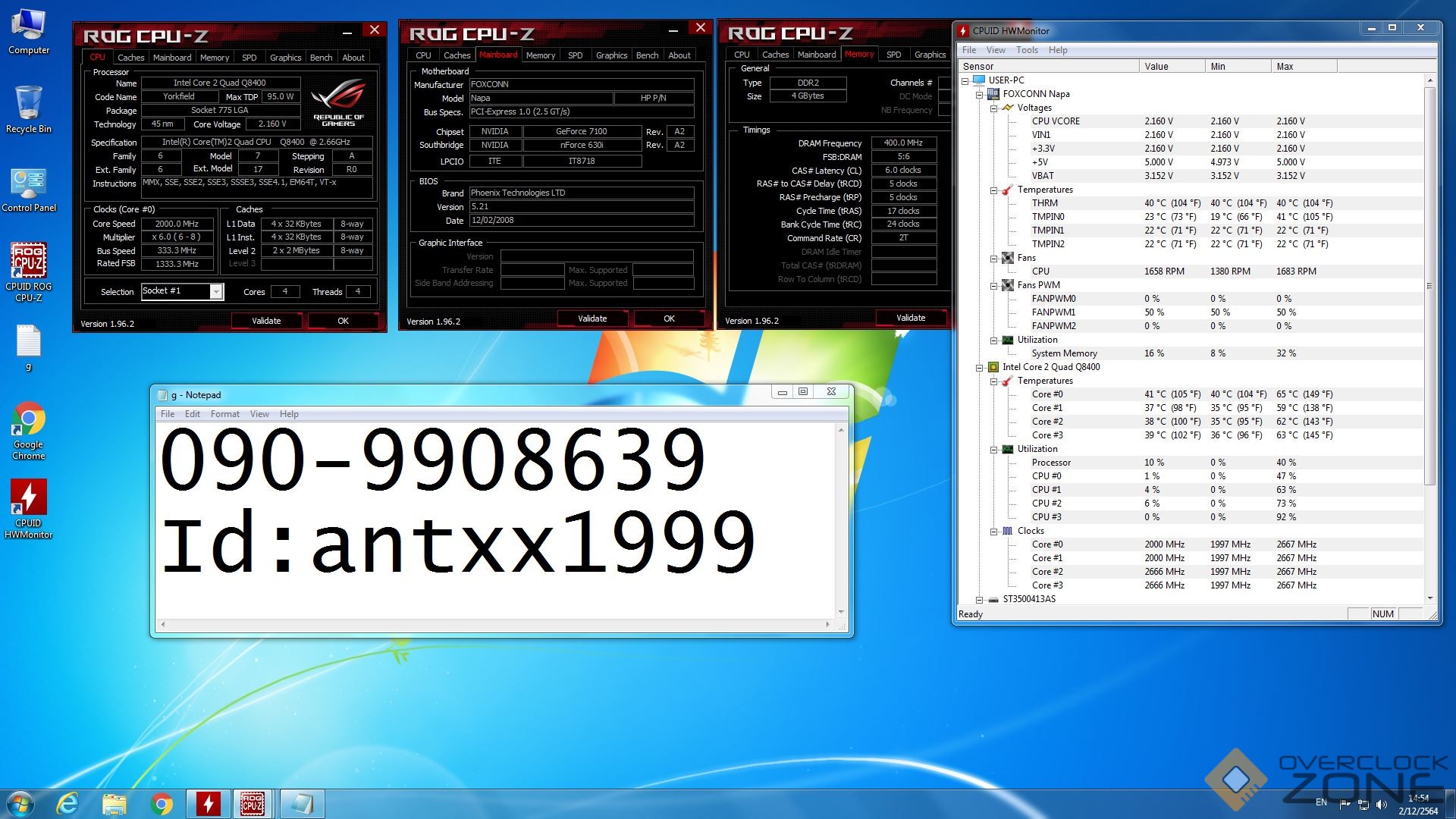Screen dimensions: 1456x819
Task: Click the Action Center flag tray icon
Action: [x=1345, y=804]
